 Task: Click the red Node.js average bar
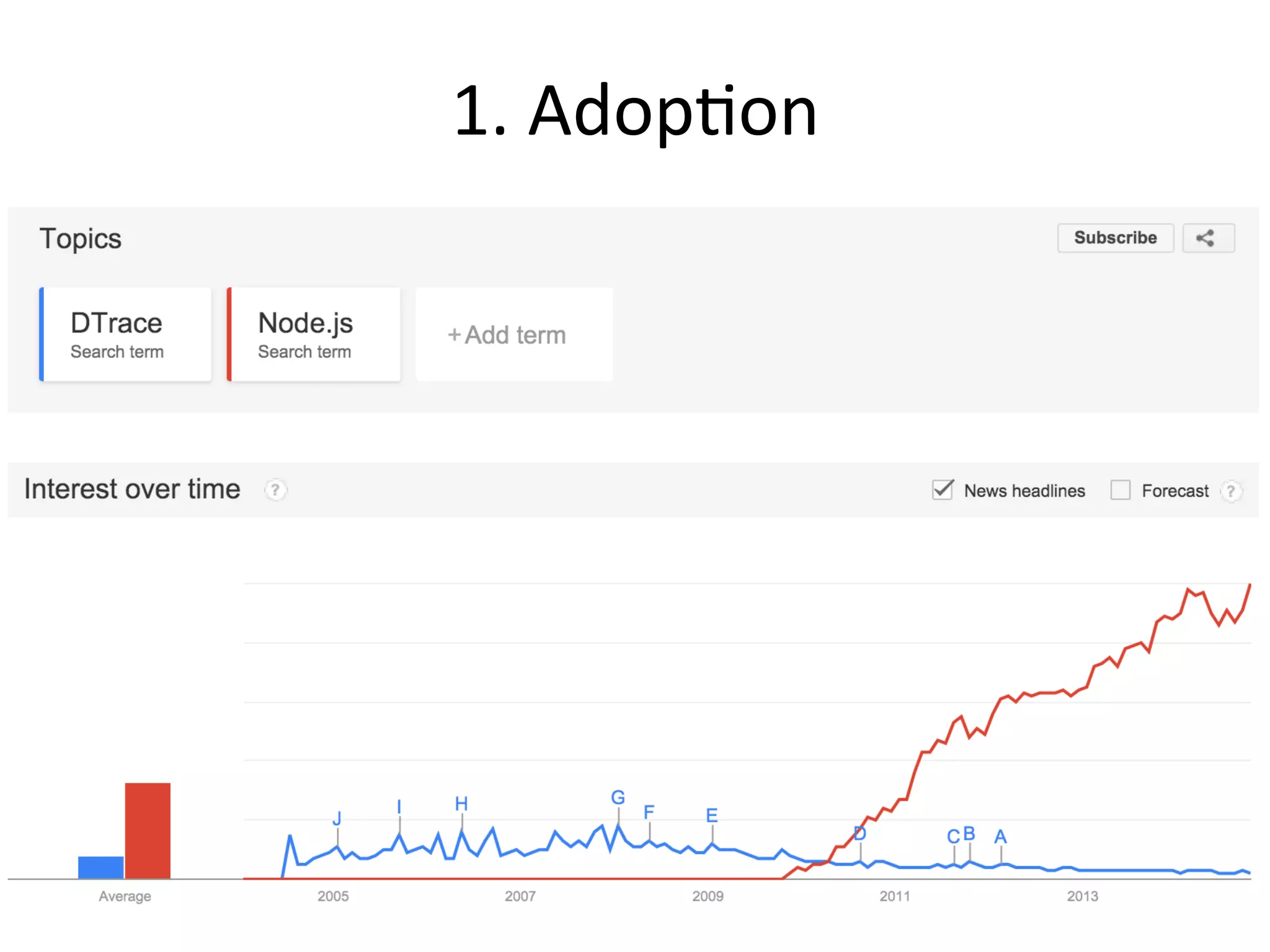(x=148, y=831)
